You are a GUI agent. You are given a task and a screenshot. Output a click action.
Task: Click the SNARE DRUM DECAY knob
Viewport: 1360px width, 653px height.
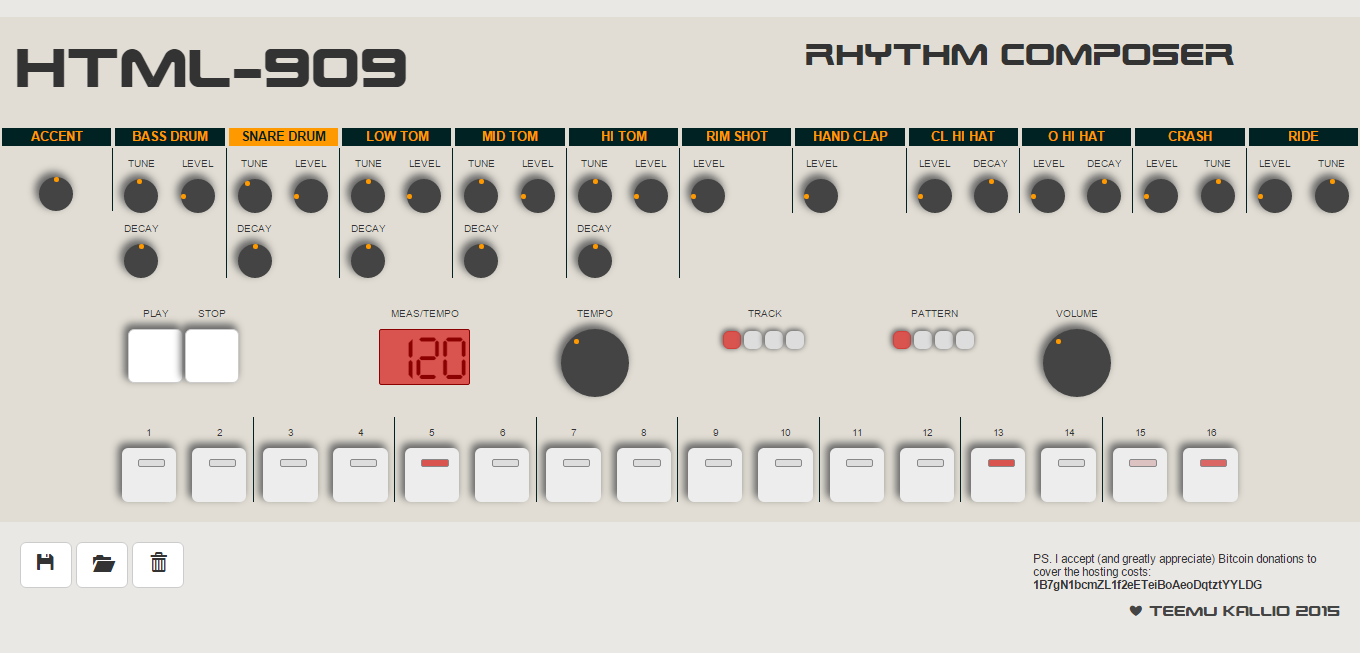(255, 261)
